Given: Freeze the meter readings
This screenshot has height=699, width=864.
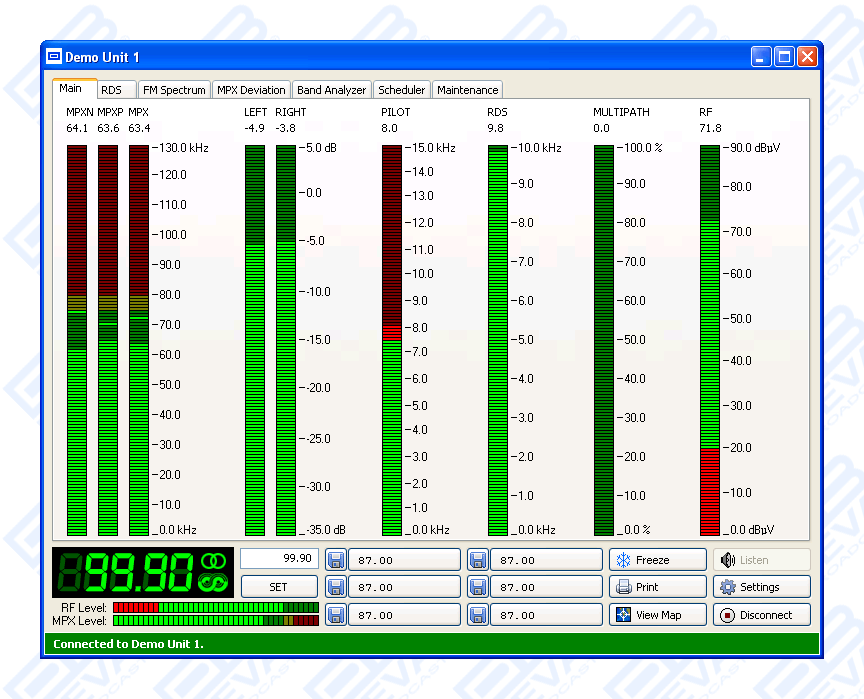Looking at the screenshot, I should tap(657, 560).
